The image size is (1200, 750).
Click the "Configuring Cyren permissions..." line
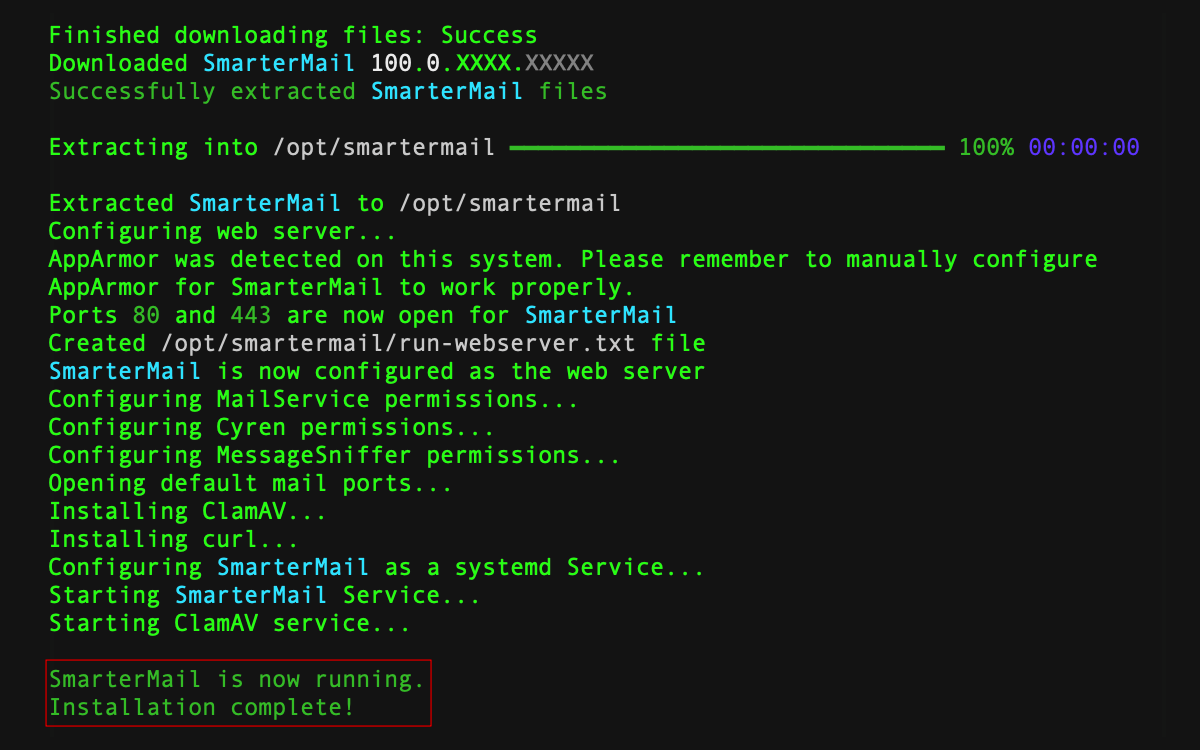(x=272, y=428)
